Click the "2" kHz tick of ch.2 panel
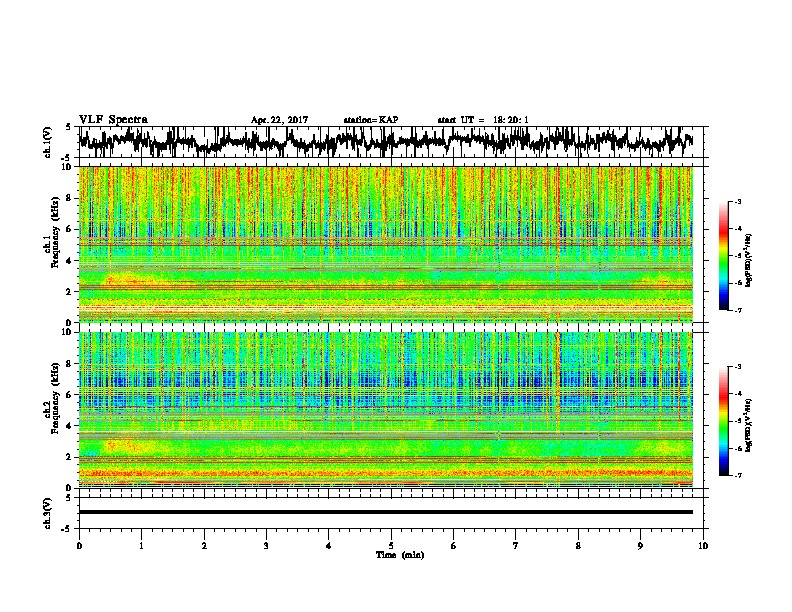This screenshot has height=612, width=792. pyautogui.click(x=69, y=457)
